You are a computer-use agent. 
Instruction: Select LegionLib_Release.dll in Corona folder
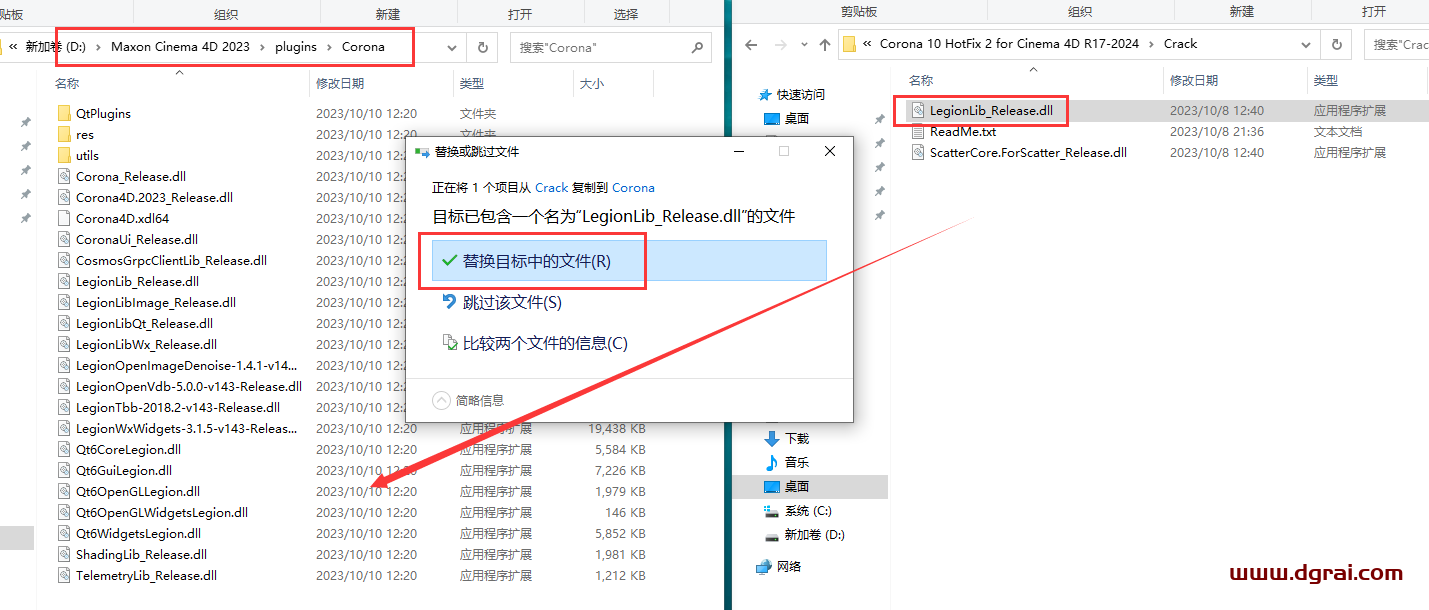137,281
